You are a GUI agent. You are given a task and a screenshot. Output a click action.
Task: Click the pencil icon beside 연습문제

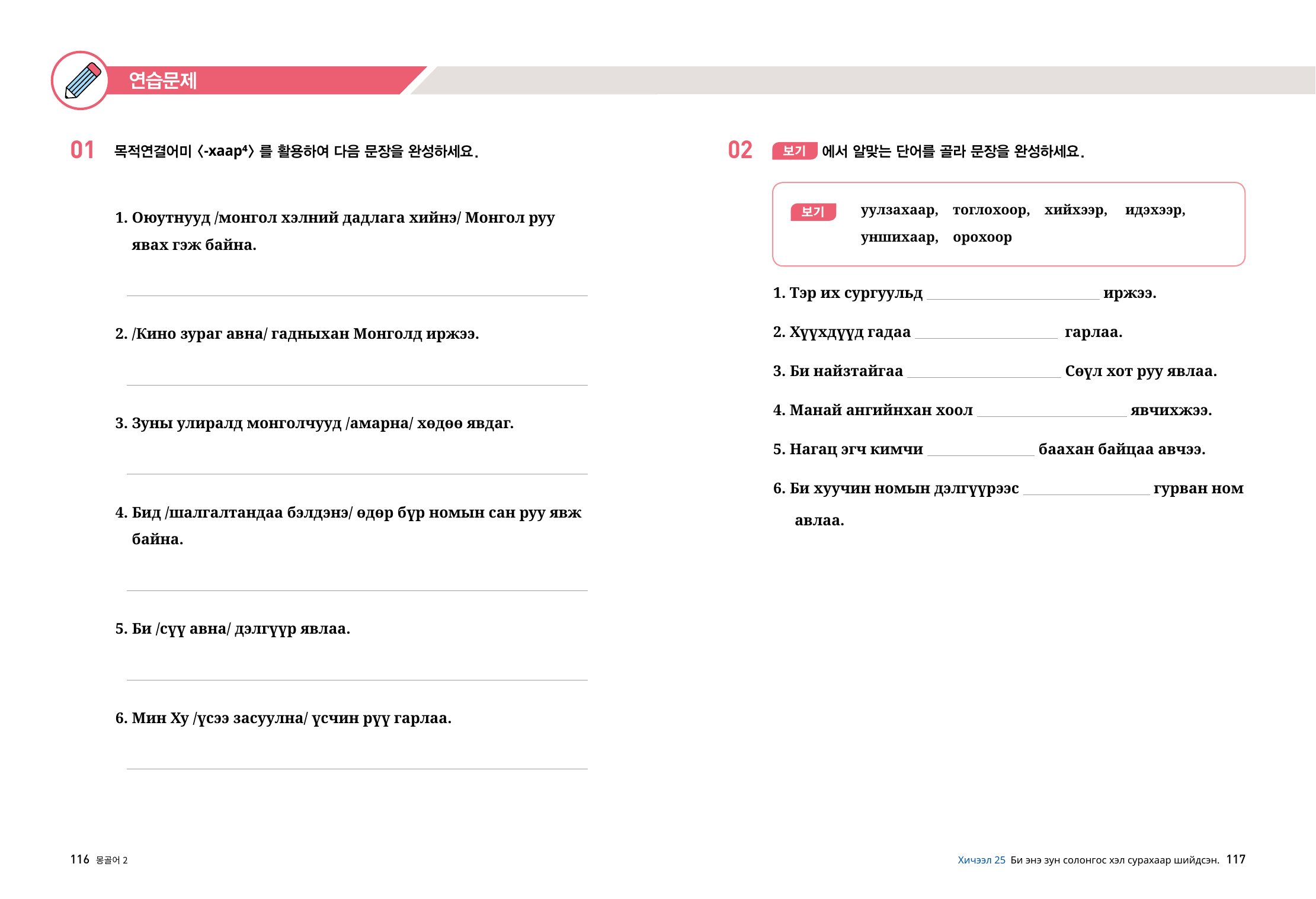coord(81,81)
